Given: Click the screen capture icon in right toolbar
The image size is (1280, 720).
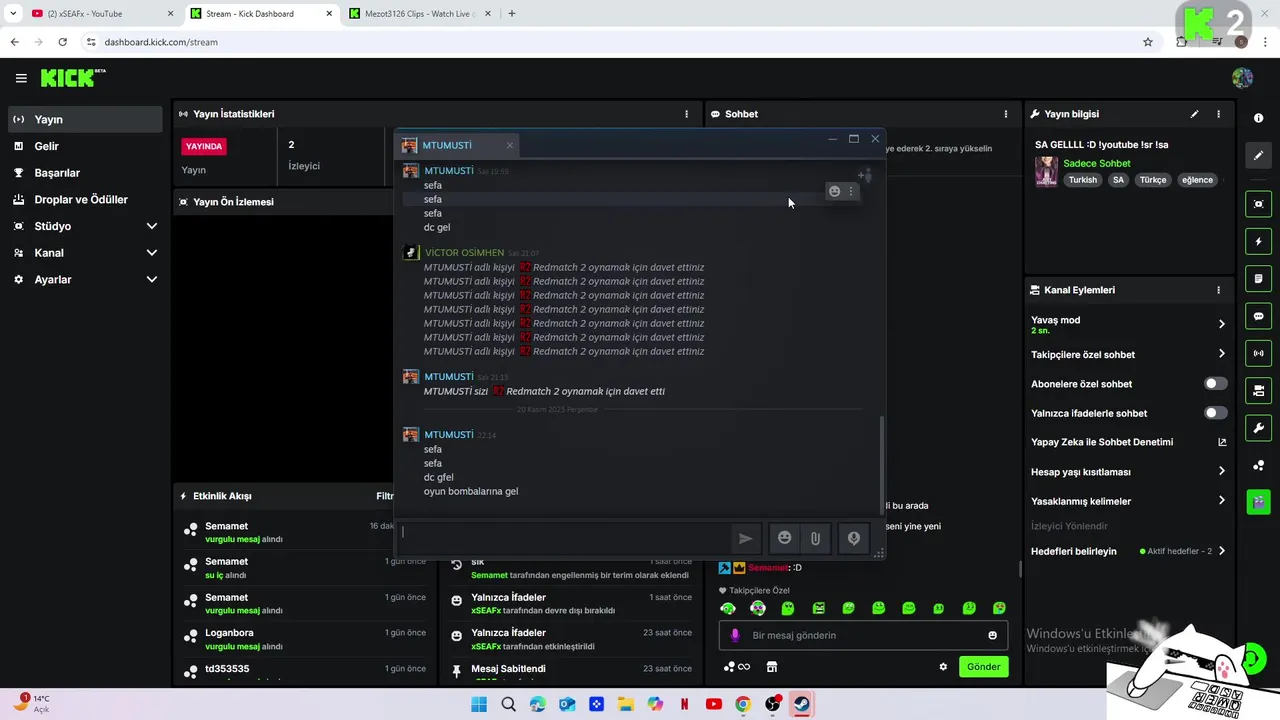Looking at the screenshot, I should pyautogui.click(x=1258, y=204).
